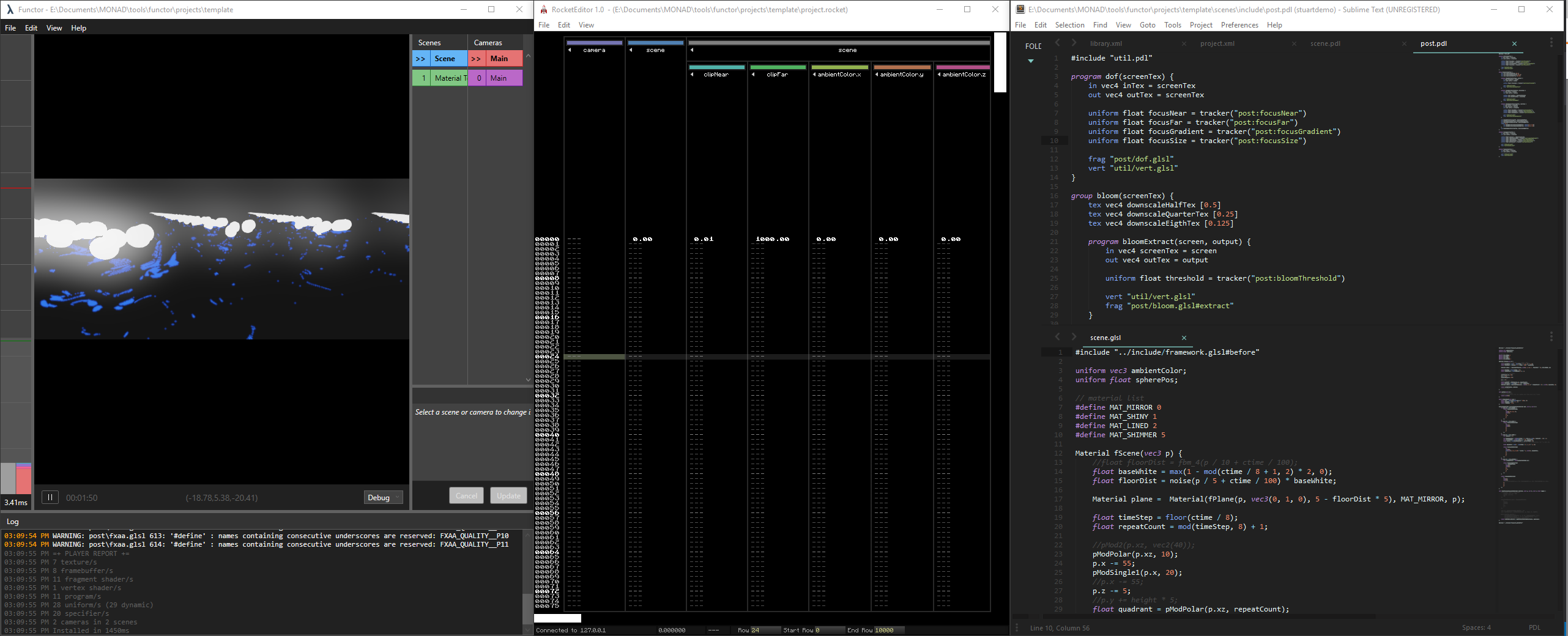Viewport: 1568px width, 636px height.
Task: Collapse the wide gray scene group arrow
Action: point(692,50)
